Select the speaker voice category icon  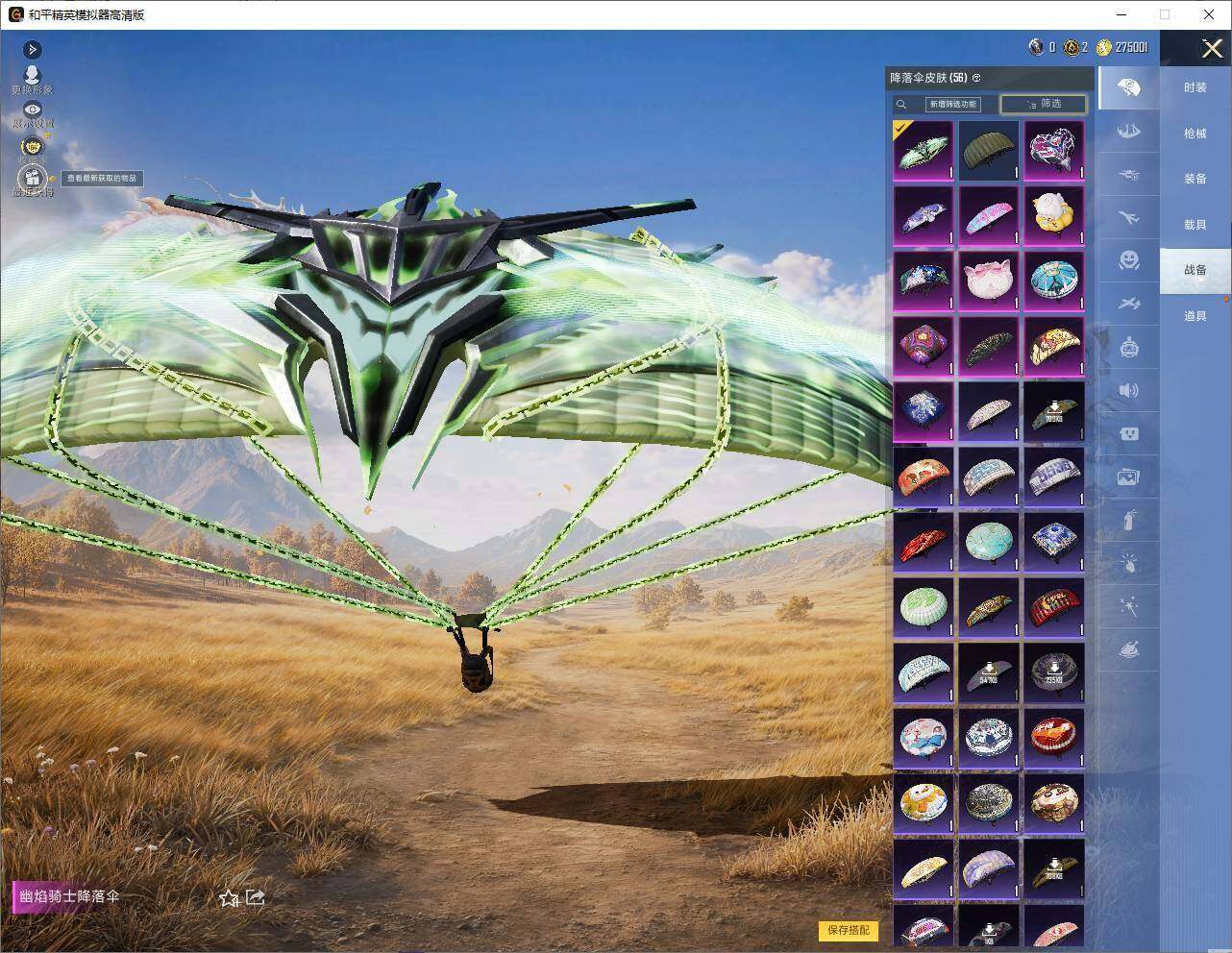(1129, 390)
